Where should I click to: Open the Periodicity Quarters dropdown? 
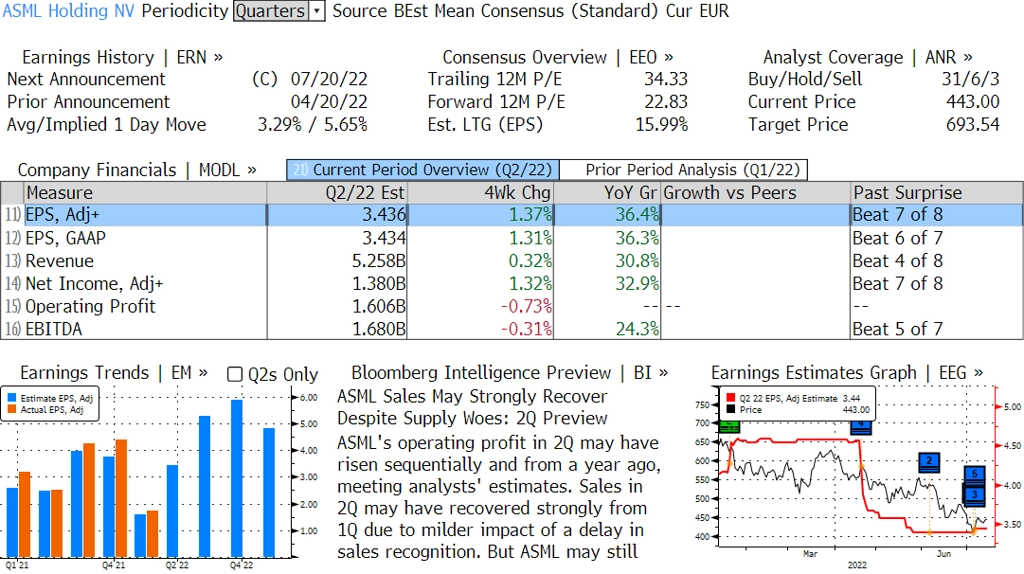(279, 11)
